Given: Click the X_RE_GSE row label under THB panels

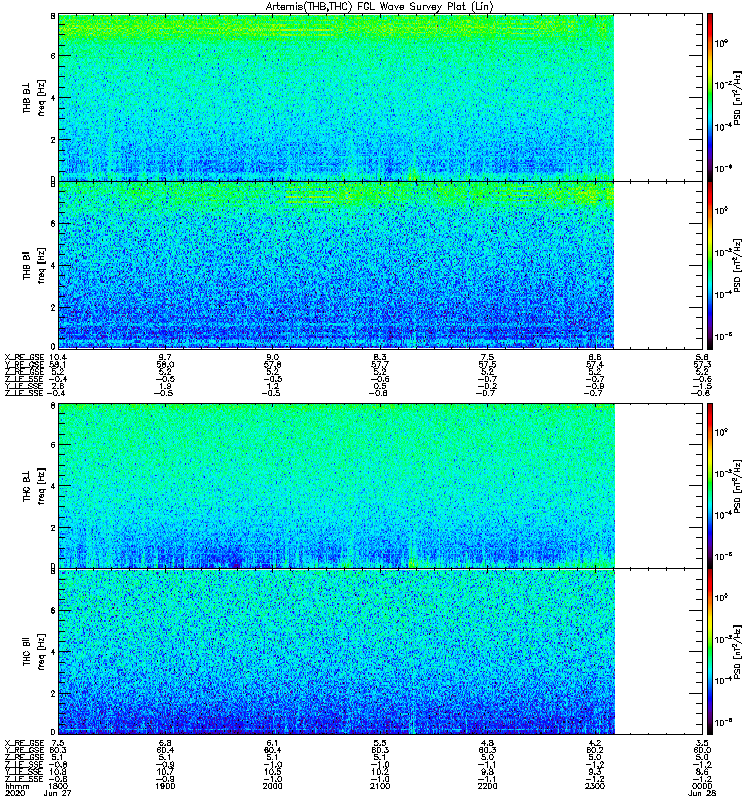Looking at the screenshot, I should tap(24, 357).
